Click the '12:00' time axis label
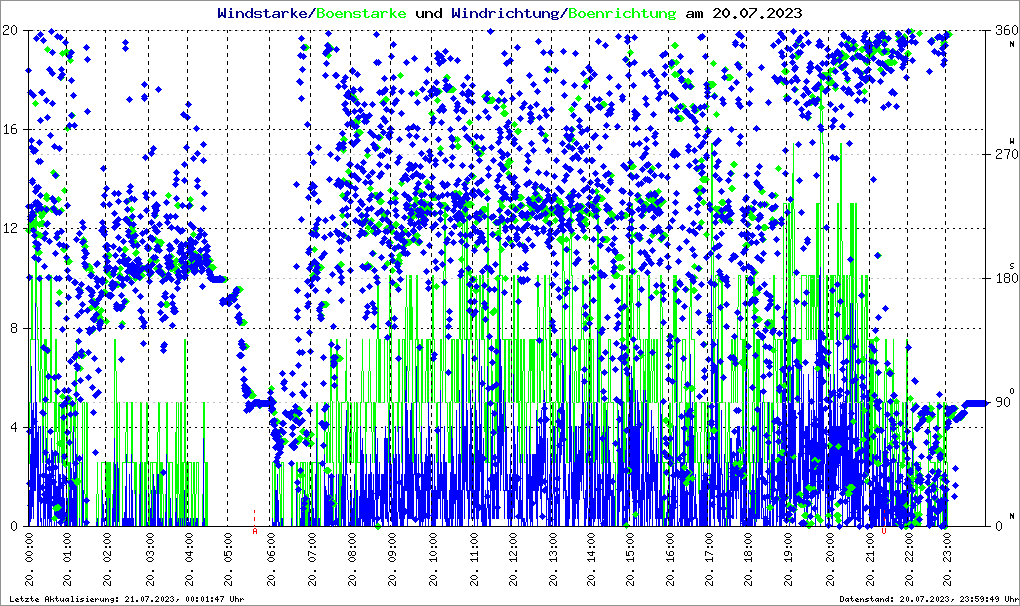1020x606 pixels. point(513,547)
